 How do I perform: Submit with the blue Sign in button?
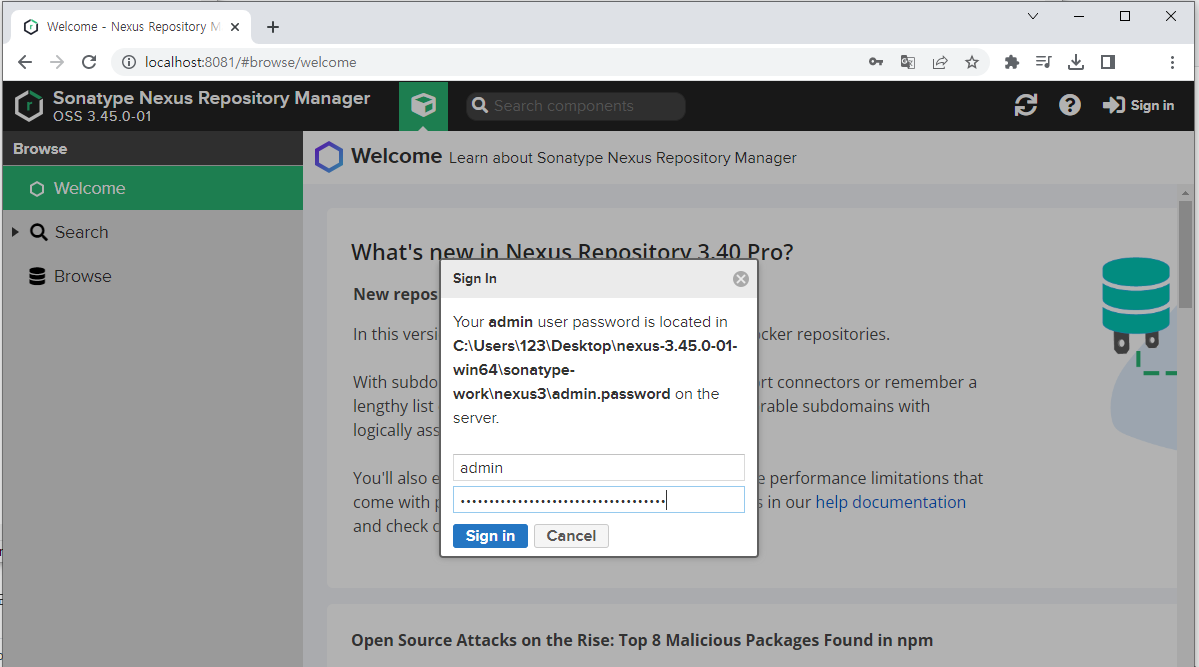point(490,536)
